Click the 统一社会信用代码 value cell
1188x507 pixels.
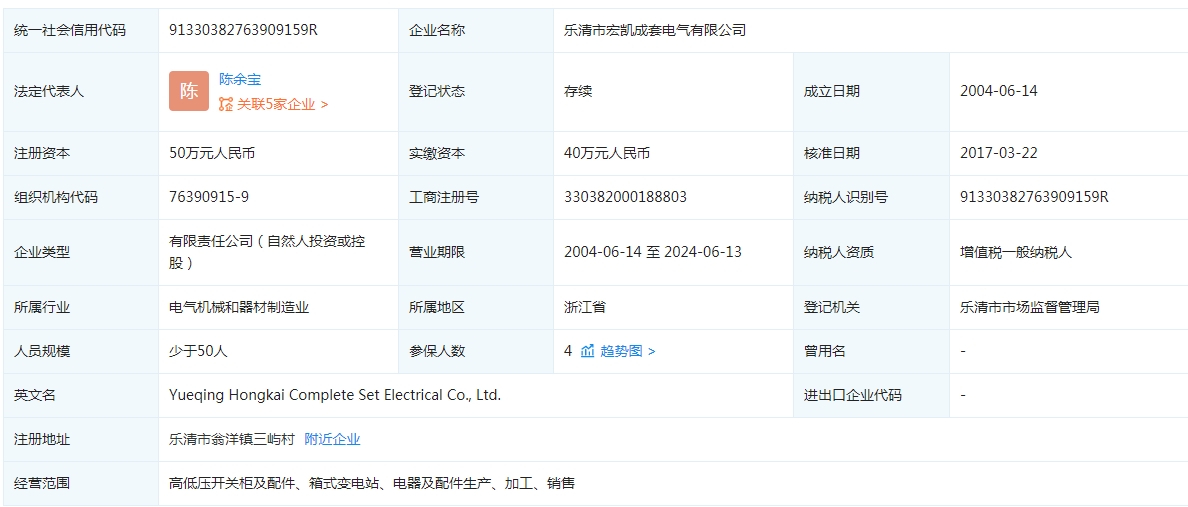pyautogui.click(x=244, y=30)
